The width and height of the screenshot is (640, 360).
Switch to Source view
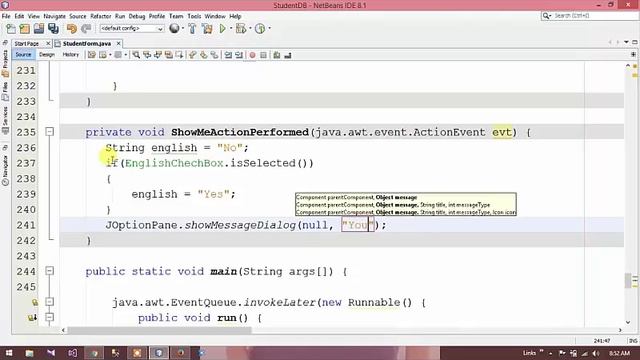click(x=23, y=55)
